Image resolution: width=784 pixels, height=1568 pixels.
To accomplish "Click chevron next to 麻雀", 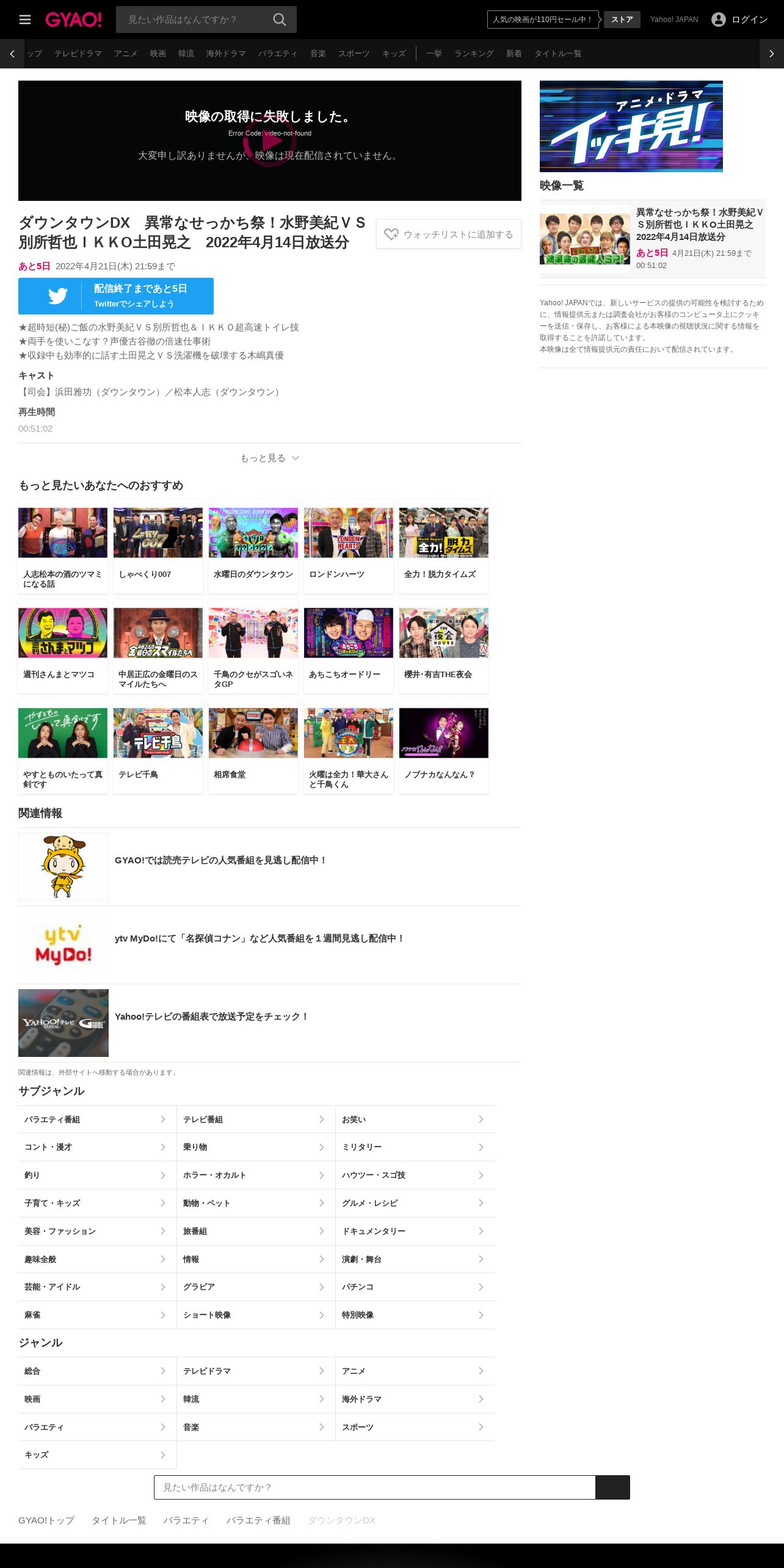I will 163,1315.
